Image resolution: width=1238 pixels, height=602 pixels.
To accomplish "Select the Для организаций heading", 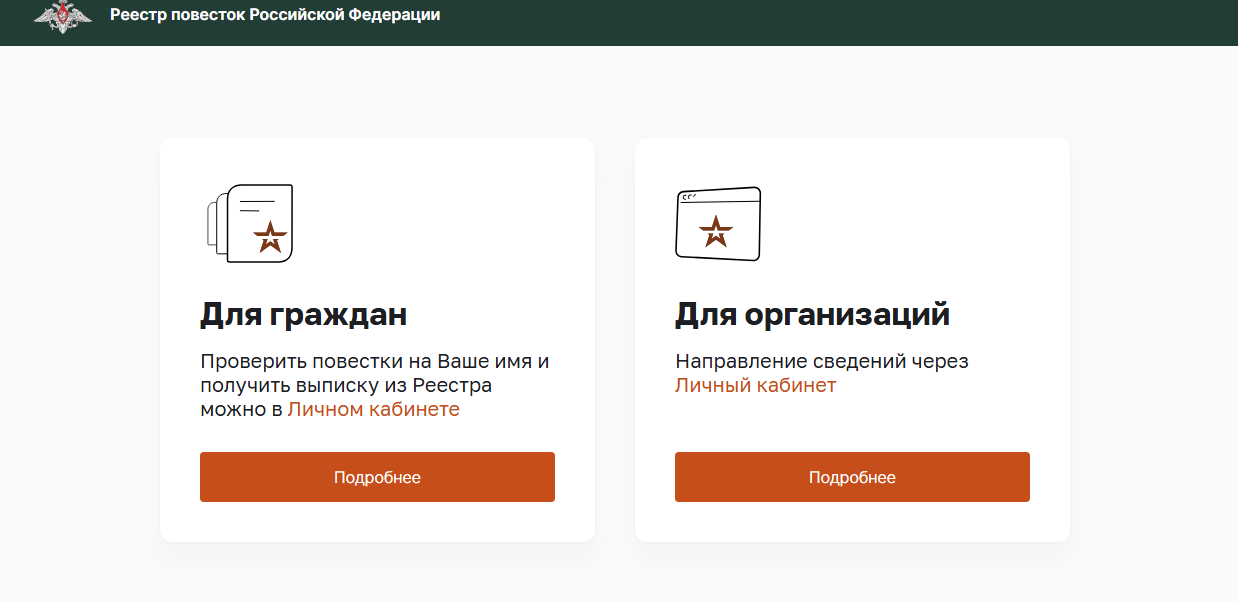I will click(812, 315).
